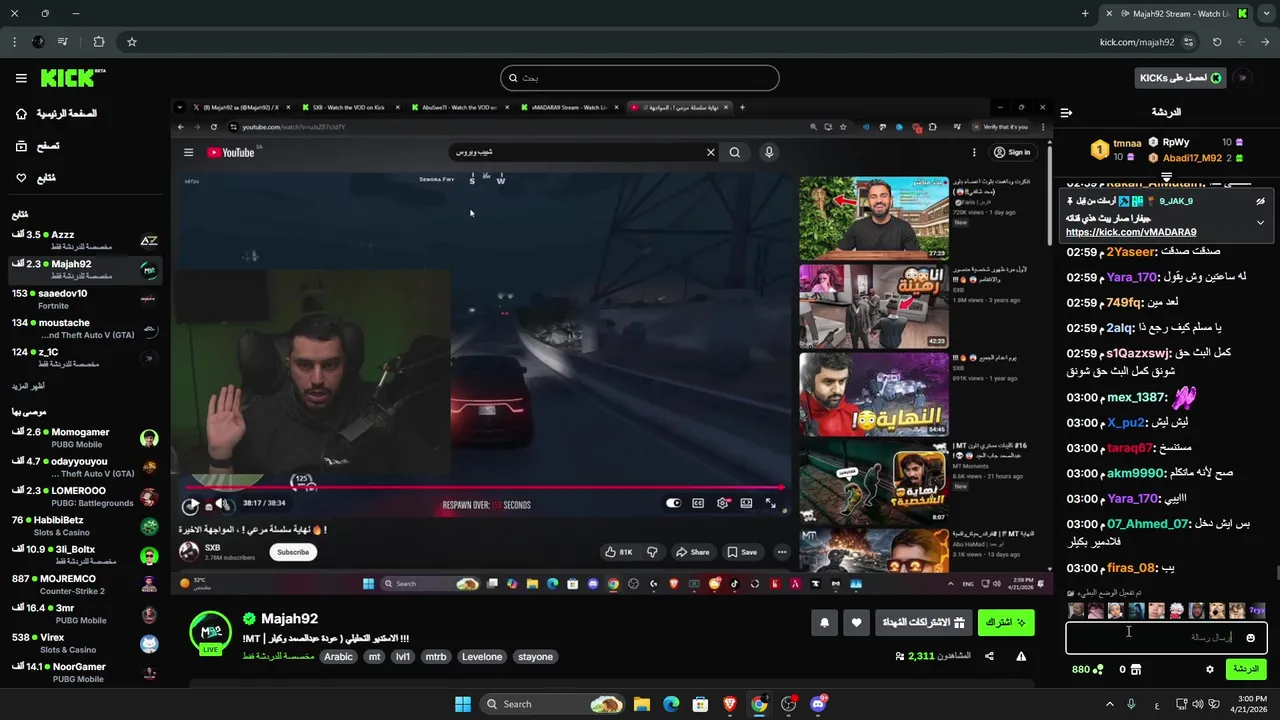
Task: Open MOJREMCO recommended channel
Action: 85,584
